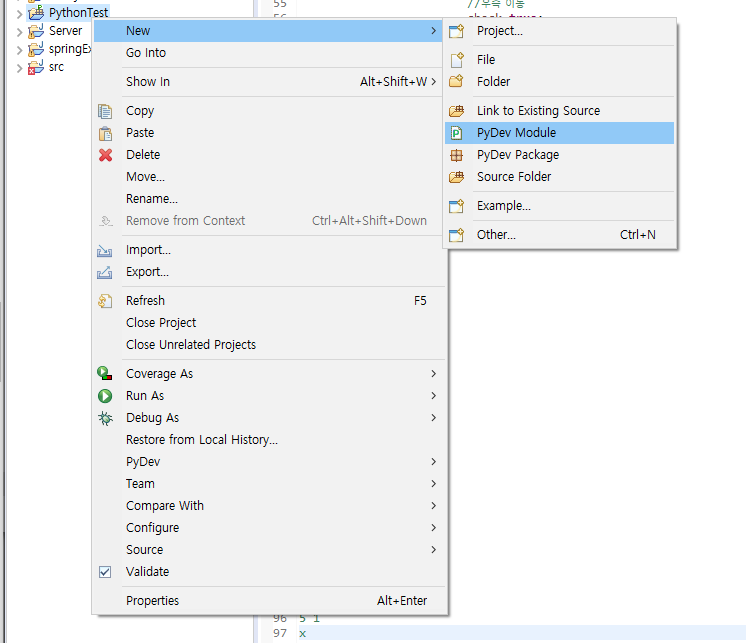Click the Coverage As icon

(x=105, y=374)
